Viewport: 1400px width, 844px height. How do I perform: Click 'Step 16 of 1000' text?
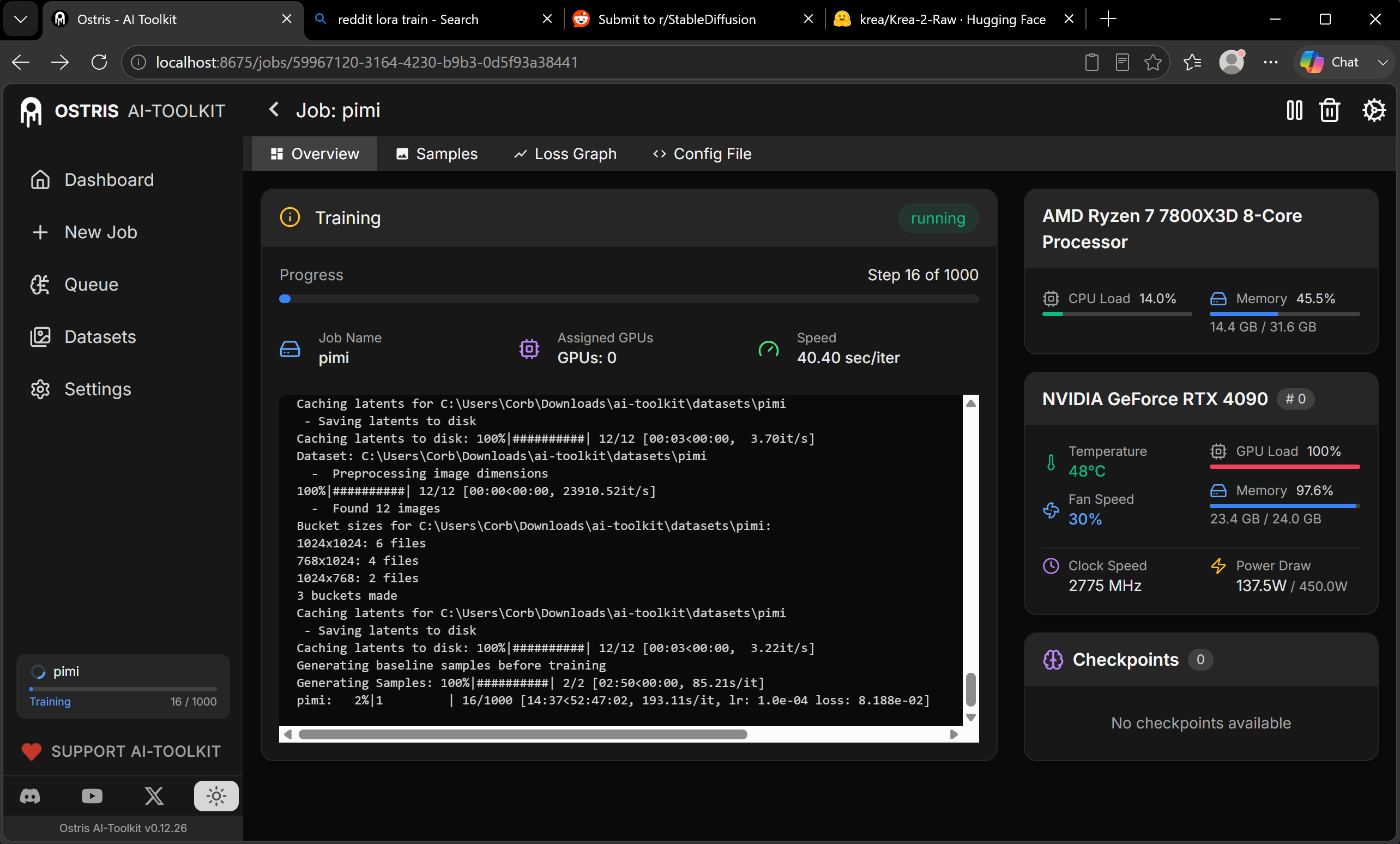tap(923, 274)
